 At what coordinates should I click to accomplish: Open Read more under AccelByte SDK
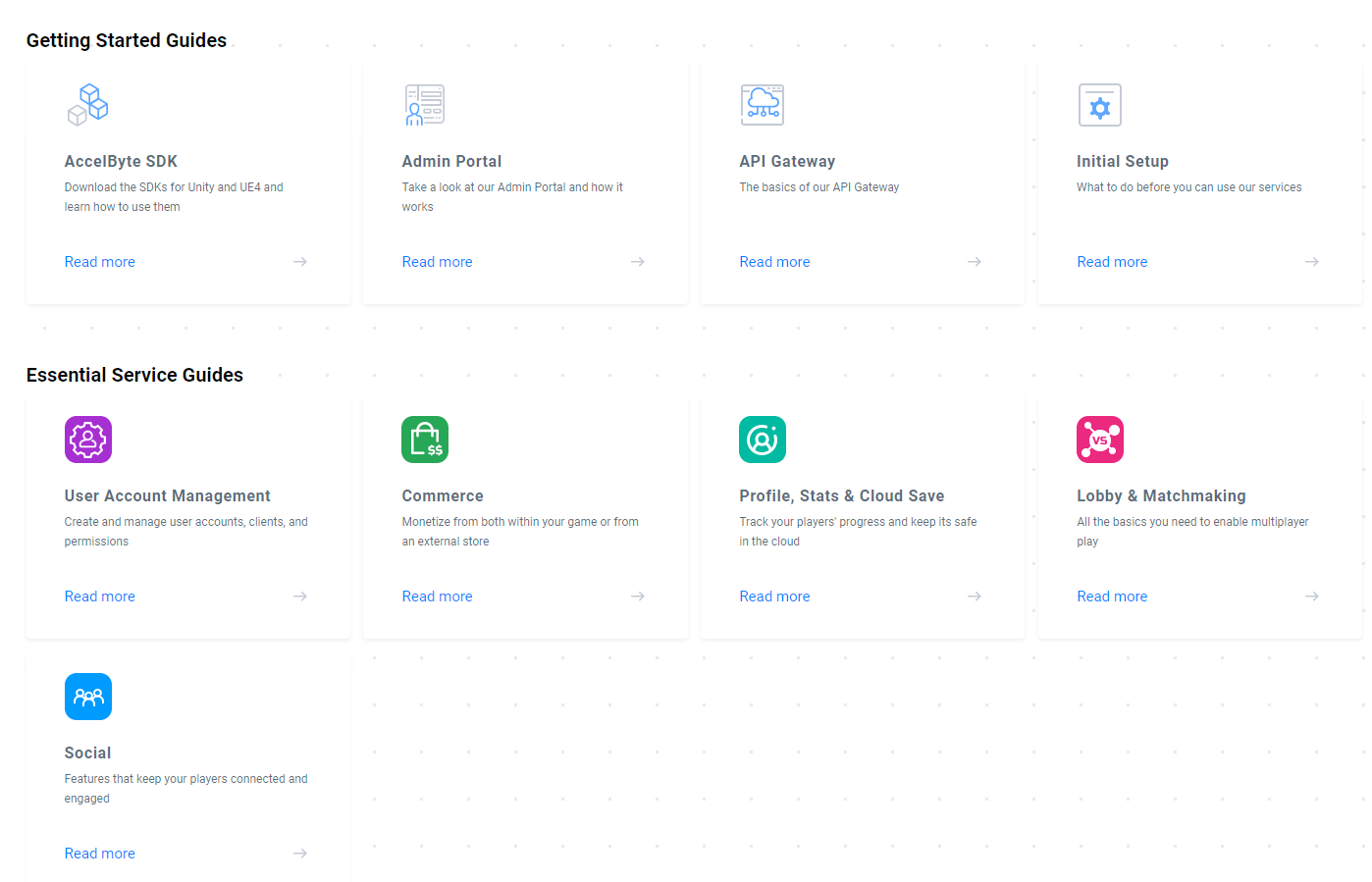tap(100, 262)
